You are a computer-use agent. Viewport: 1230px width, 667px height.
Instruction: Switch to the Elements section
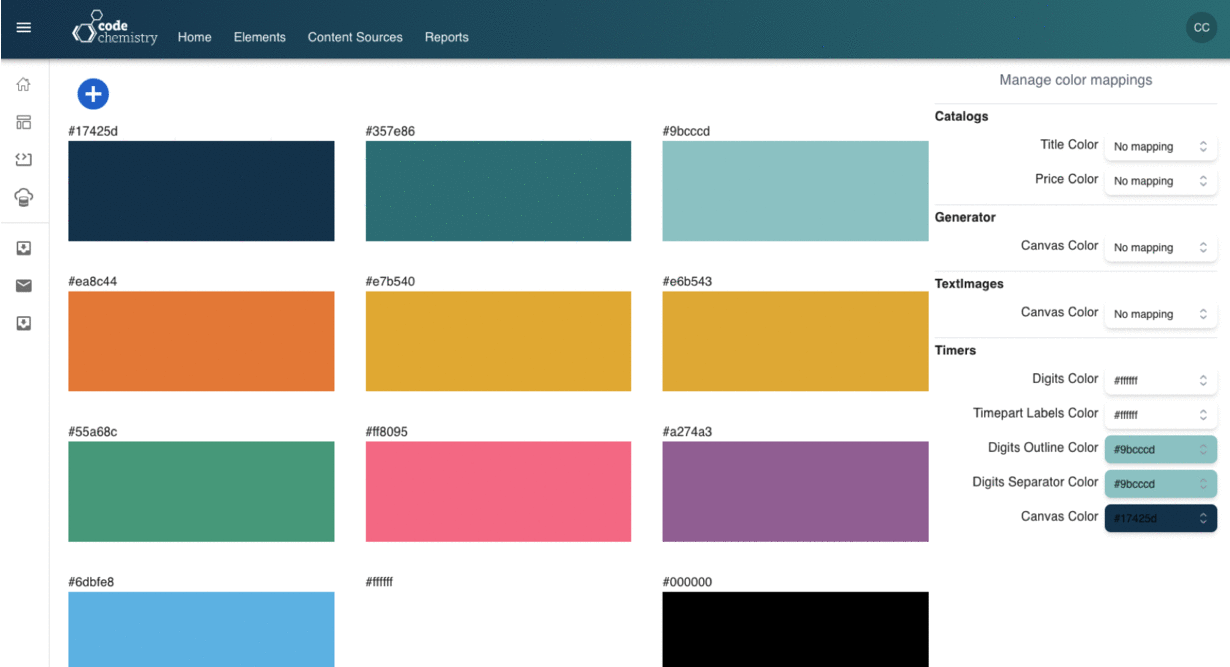(260, 37)
